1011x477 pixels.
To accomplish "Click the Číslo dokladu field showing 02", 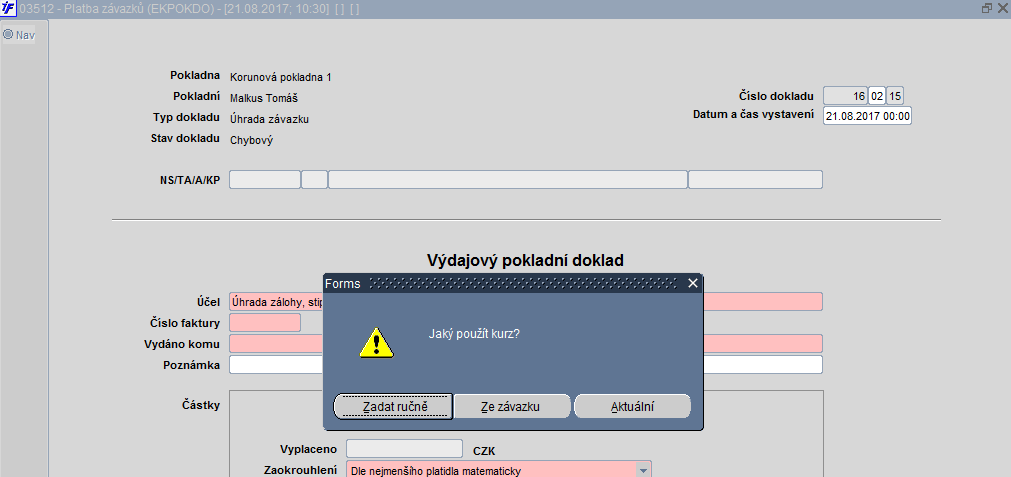I will point(877,96).
